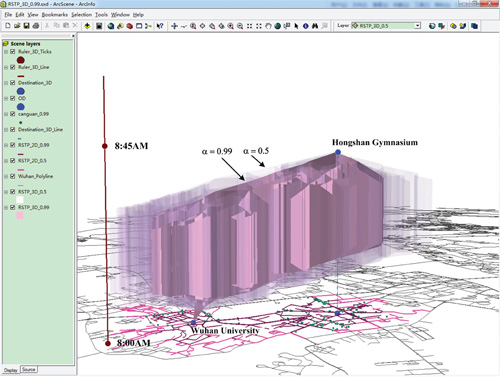Click the Expand Field of View icon
This screenshot has height=377, width=500.
[259, 26]
